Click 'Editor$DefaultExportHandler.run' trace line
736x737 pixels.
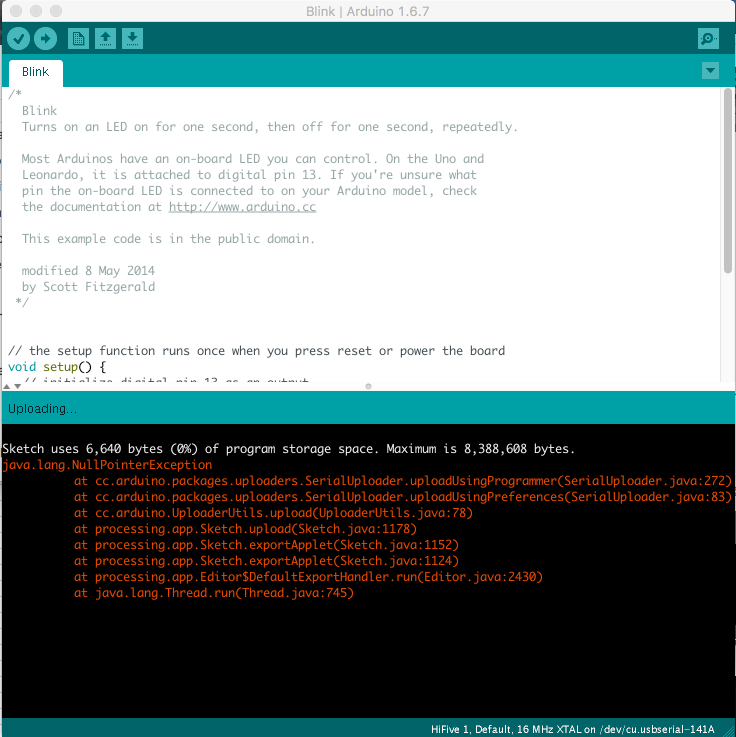pos(308,577)
